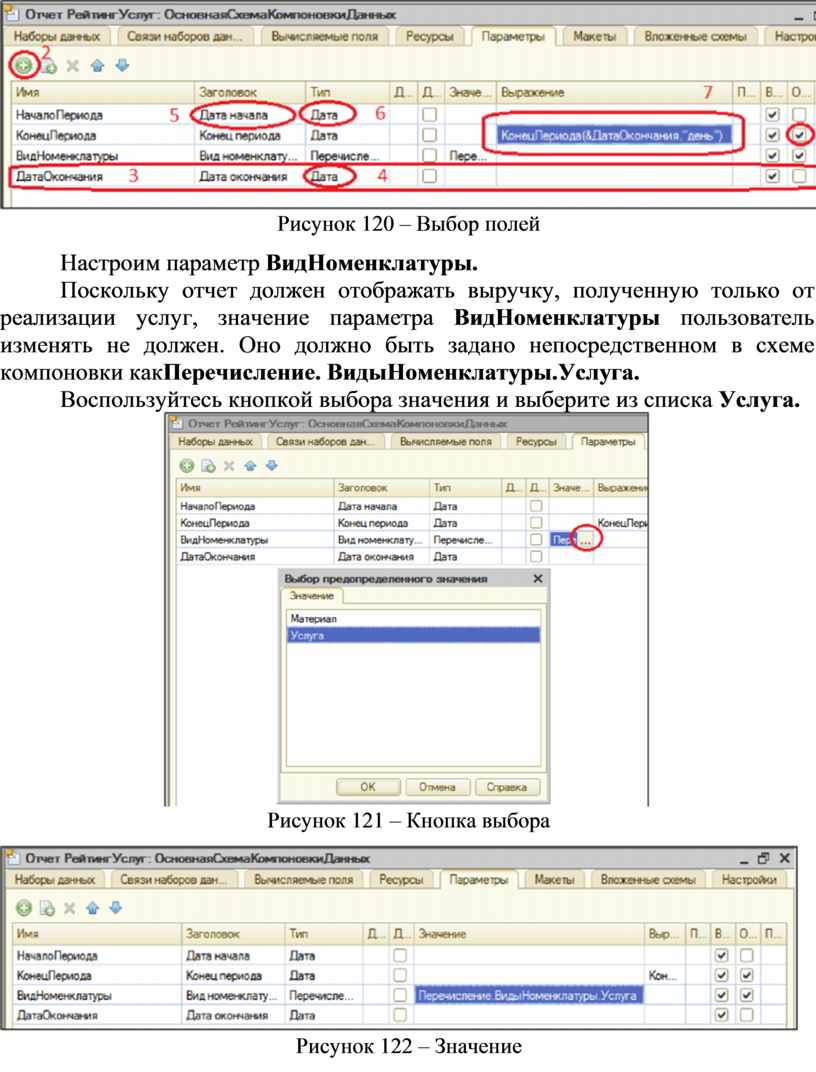Restore down the Figure 122 window
This screenshot has width=816, height=1072.
point(763,857)
